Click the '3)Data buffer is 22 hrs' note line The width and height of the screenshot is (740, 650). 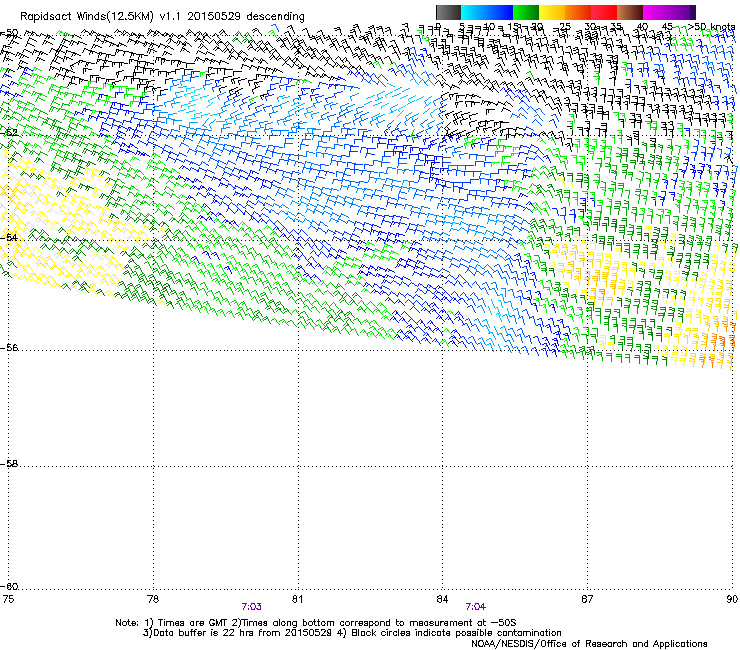pyautogui.click(x=352, y=633)
